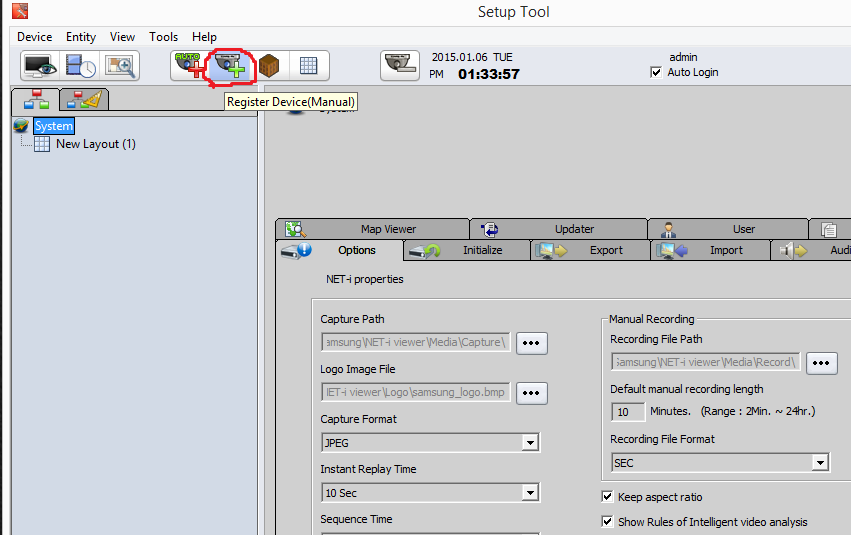Click the partially visible documents tab icon

pos(829,230)
